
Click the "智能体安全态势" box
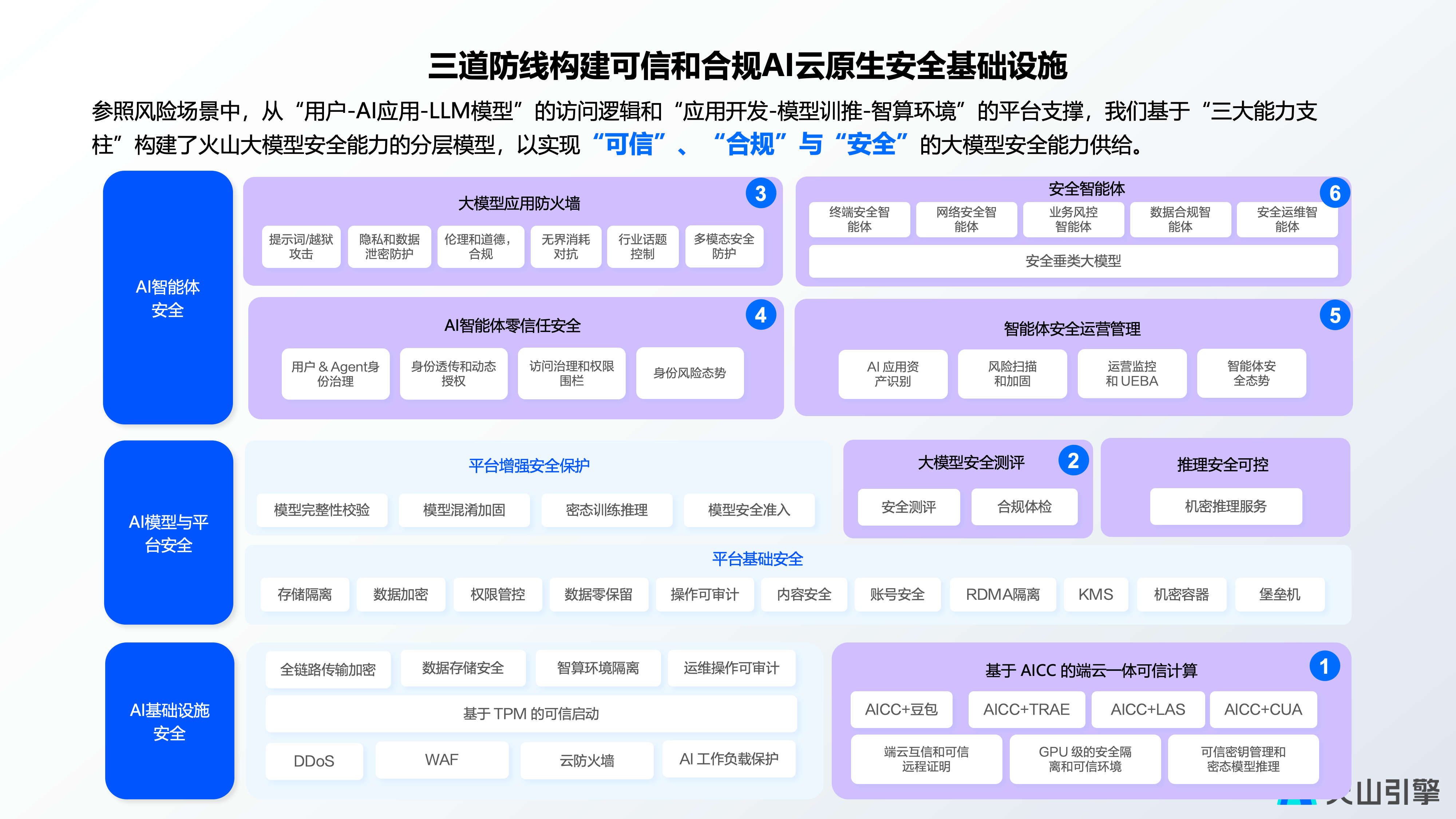pyautogui.click(x=1251, y=373)
